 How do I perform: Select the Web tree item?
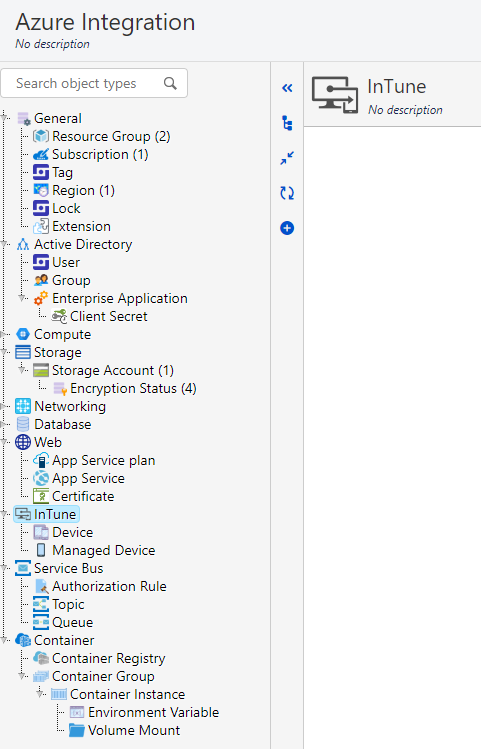(48, 442)
